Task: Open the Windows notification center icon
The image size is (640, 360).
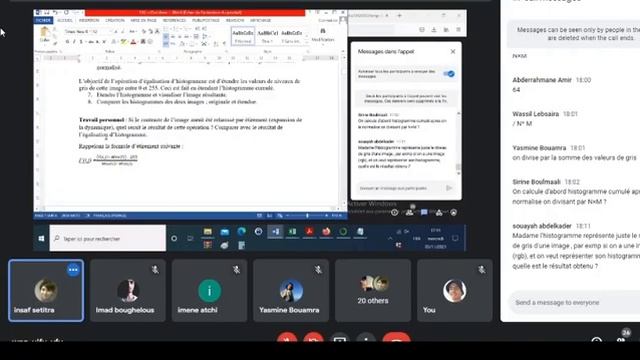Action: pos(455,238)
